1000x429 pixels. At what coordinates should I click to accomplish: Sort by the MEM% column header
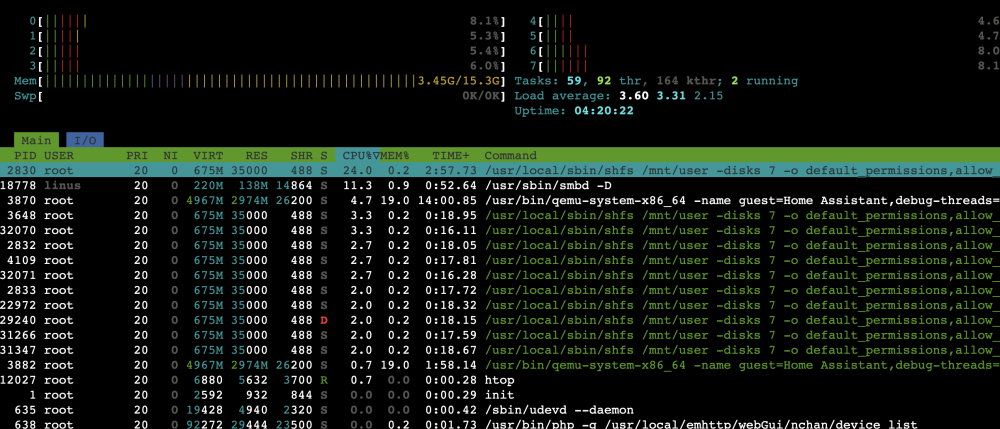point(395,156)
